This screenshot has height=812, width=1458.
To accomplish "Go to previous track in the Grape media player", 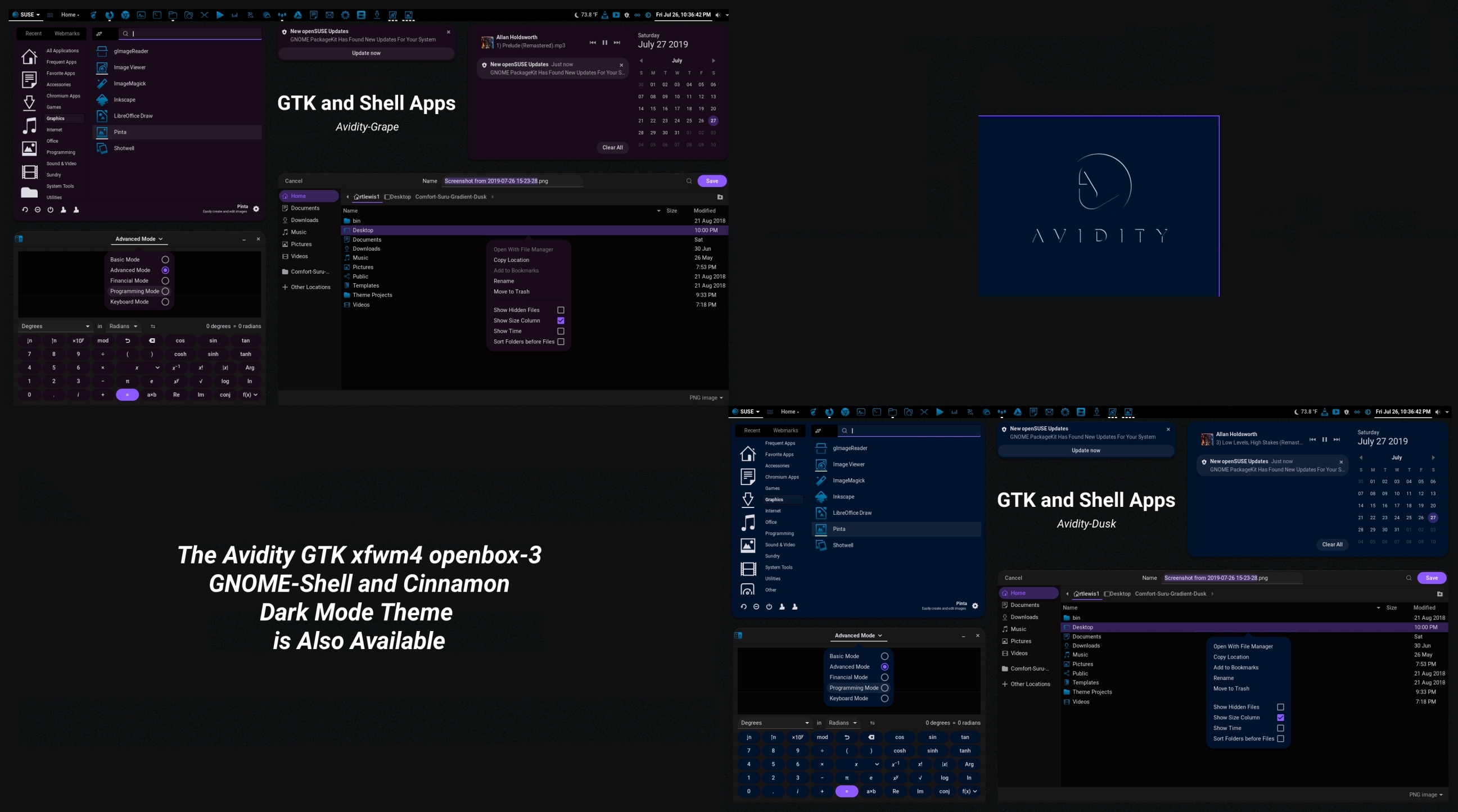I will point(593,42).
